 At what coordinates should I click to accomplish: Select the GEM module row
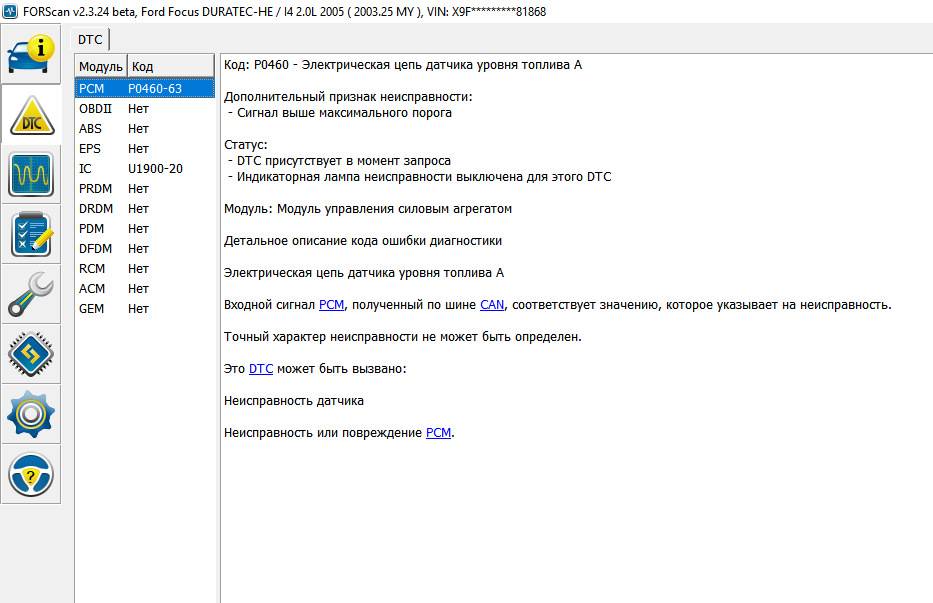145,309
